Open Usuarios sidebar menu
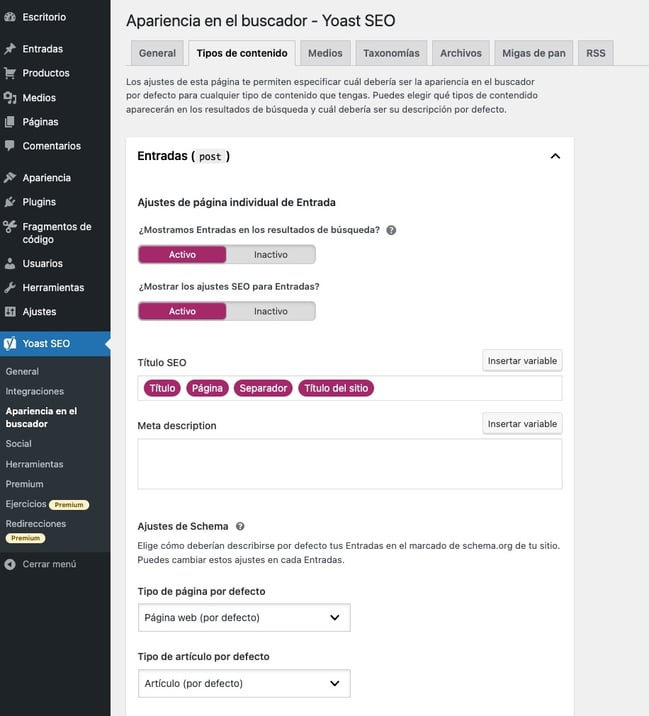 pos(43,263)
